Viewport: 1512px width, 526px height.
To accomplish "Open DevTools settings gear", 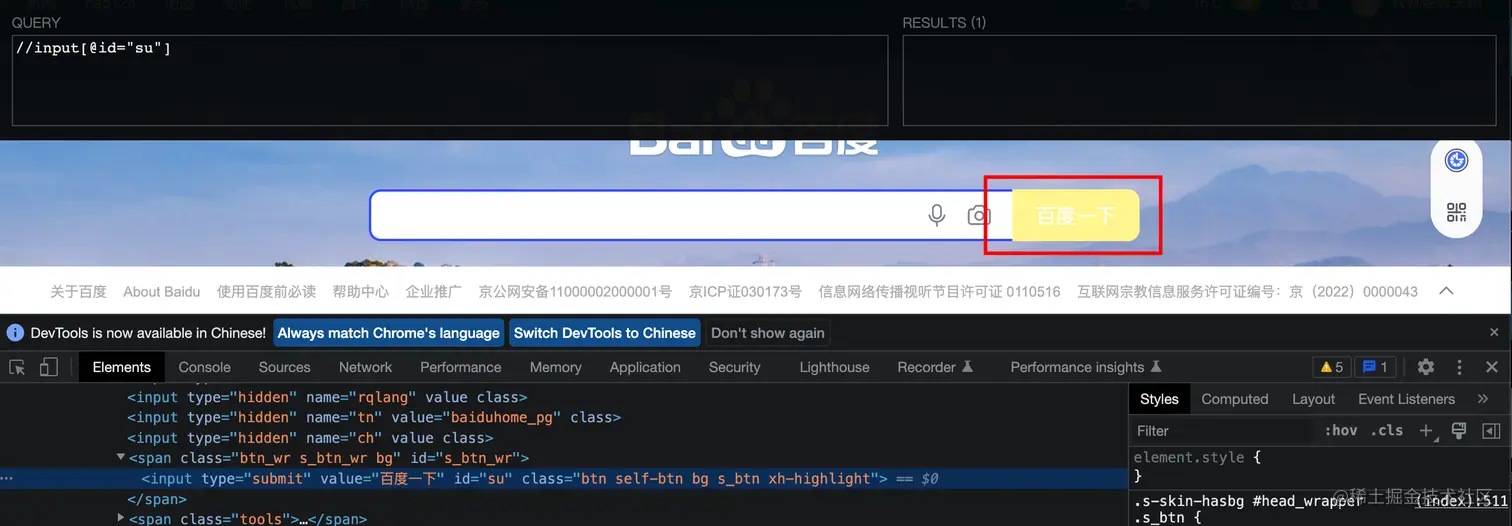I will click(x=1426, y=367).
